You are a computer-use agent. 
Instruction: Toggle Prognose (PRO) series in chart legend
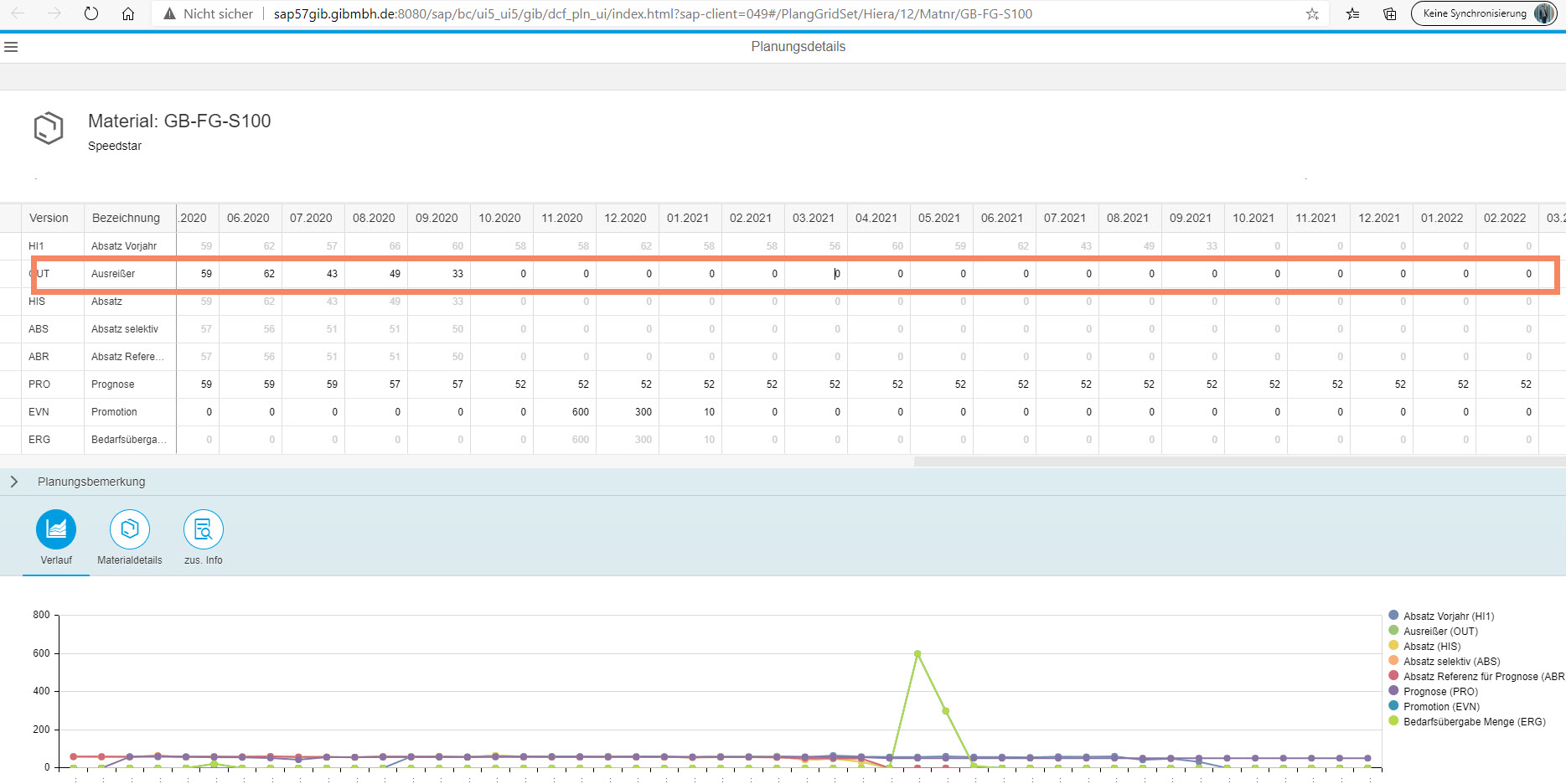[x=1439, y=692]
